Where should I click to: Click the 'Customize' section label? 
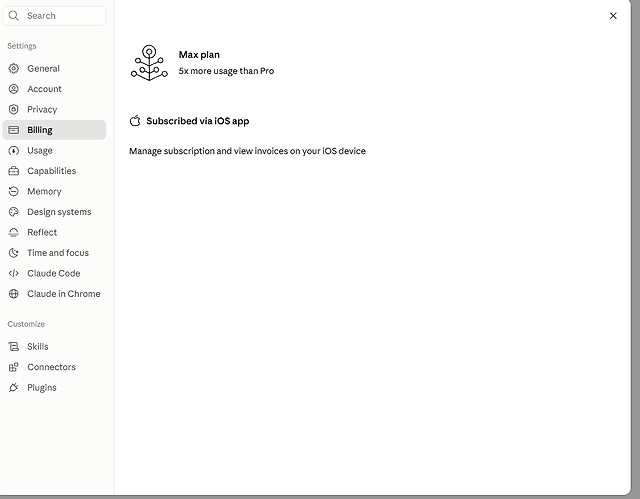pyautogui.click(x=26, y=324)
